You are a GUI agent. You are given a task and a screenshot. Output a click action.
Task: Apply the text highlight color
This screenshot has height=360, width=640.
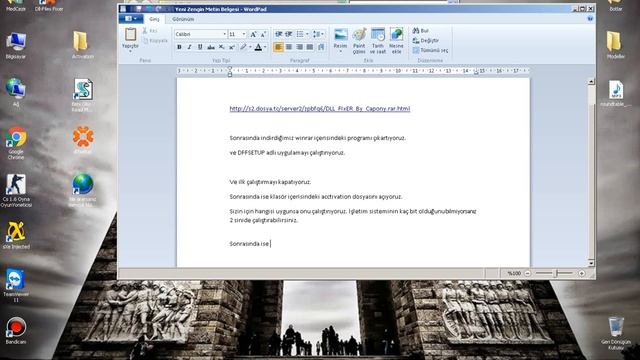click(243, 47)
